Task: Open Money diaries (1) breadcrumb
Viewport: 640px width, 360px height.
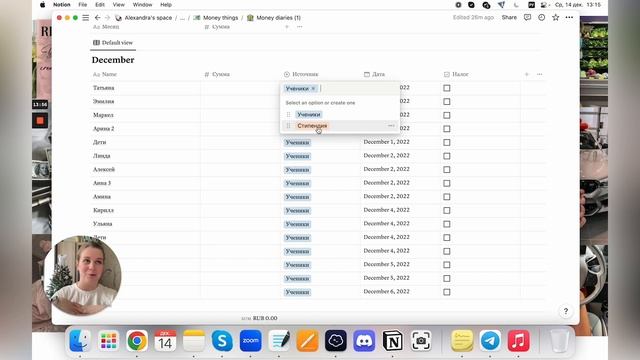Action: [x=274, y=18]
